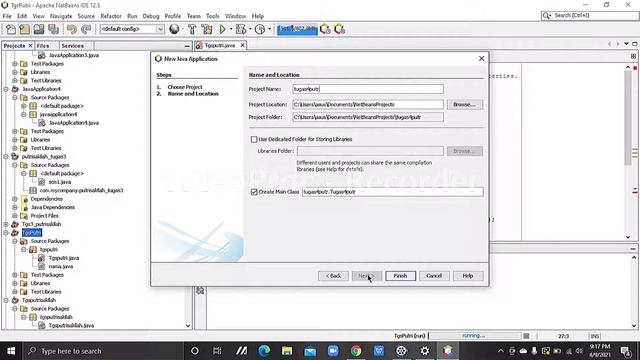
Task: Click the Save All toolbar icon
Action: click(53, 29)
